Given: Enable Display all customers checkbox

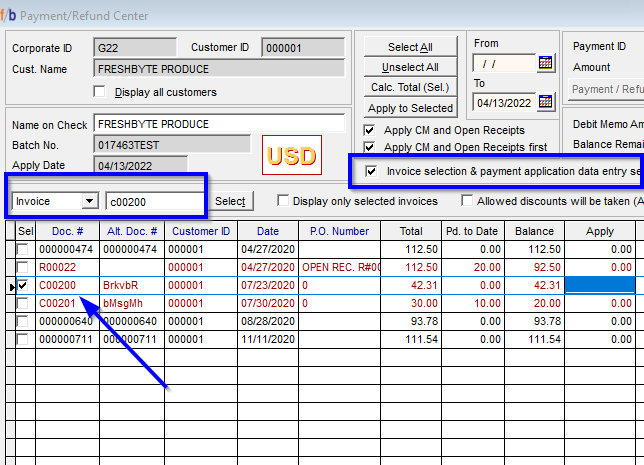Looking at the screenshot, I should click(99, 92).
